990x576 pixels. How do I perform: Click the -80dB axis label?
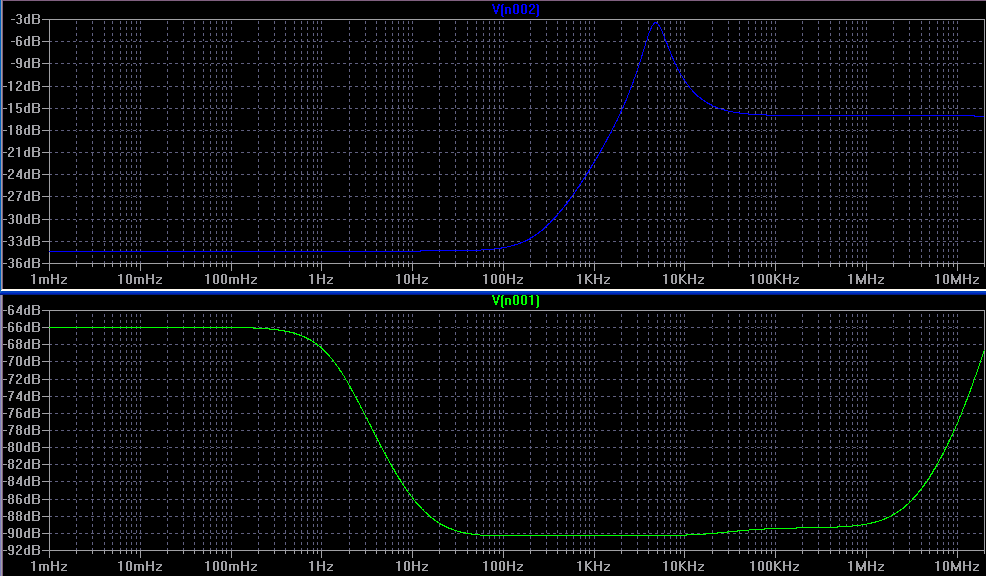23,447
